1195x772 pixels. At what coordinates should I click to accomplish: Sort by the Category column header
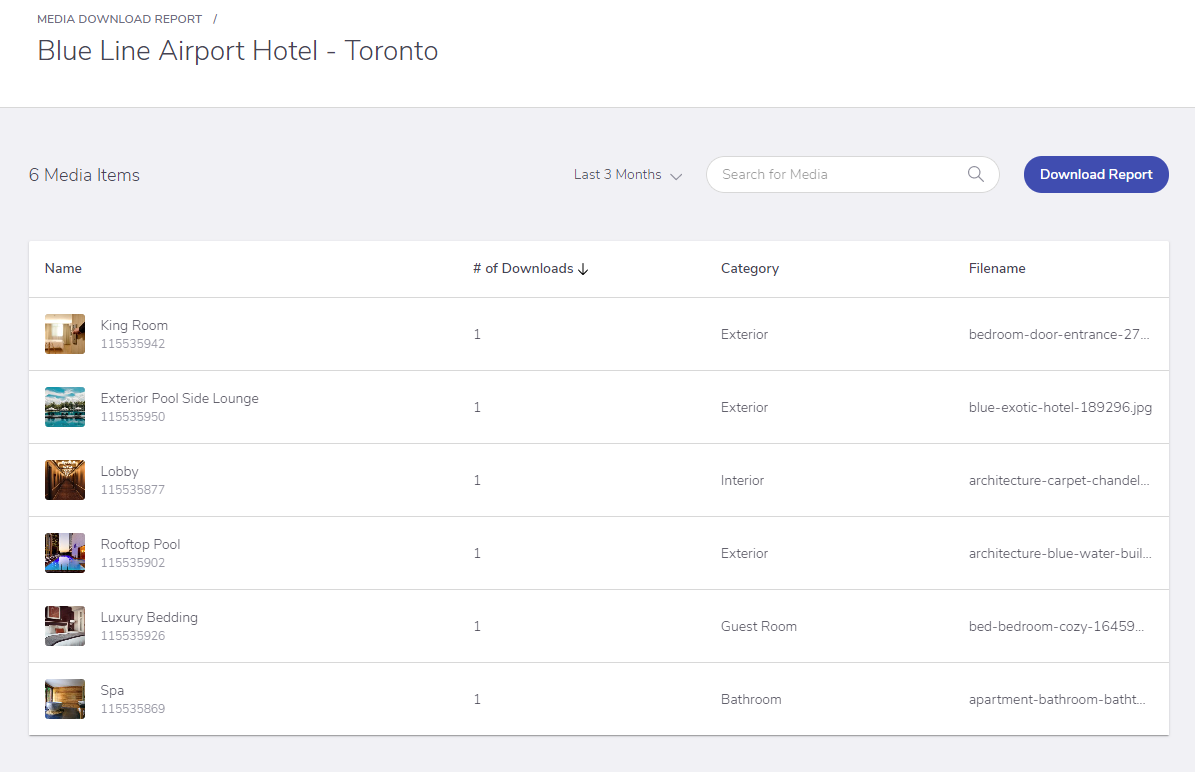750,268
